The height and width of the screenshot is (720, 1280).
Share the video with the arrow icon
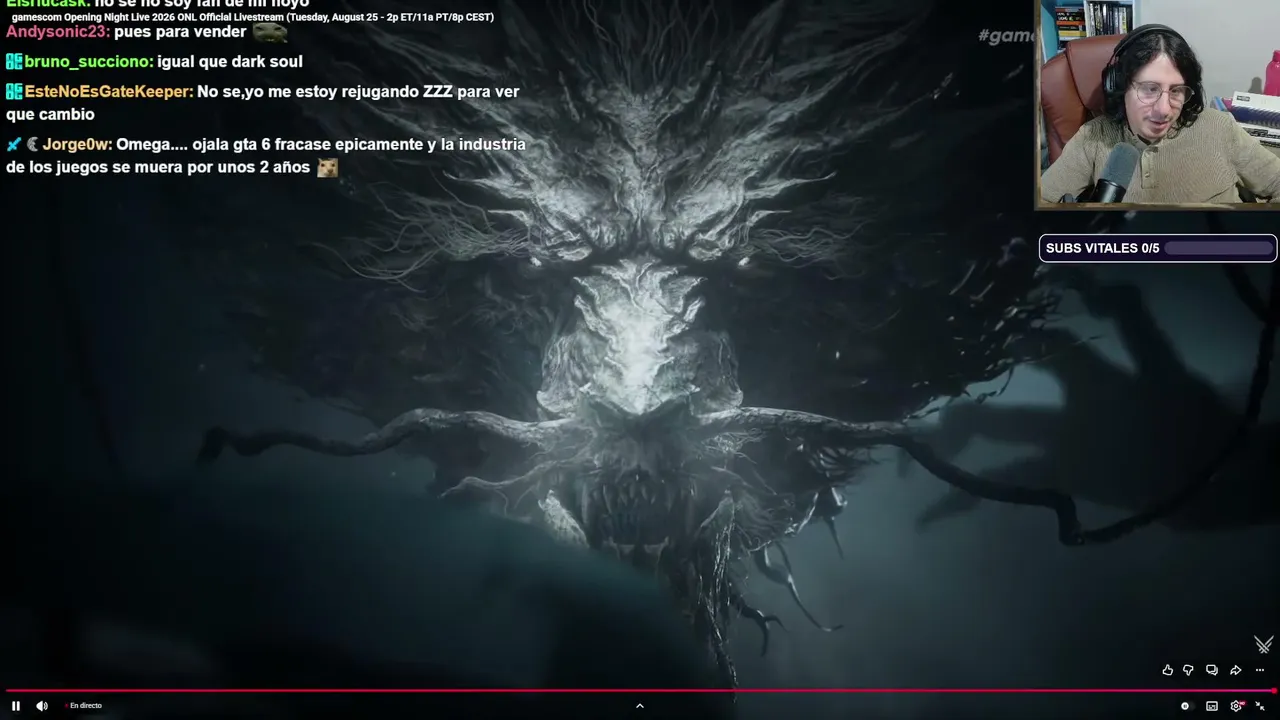coord(1236,670)
